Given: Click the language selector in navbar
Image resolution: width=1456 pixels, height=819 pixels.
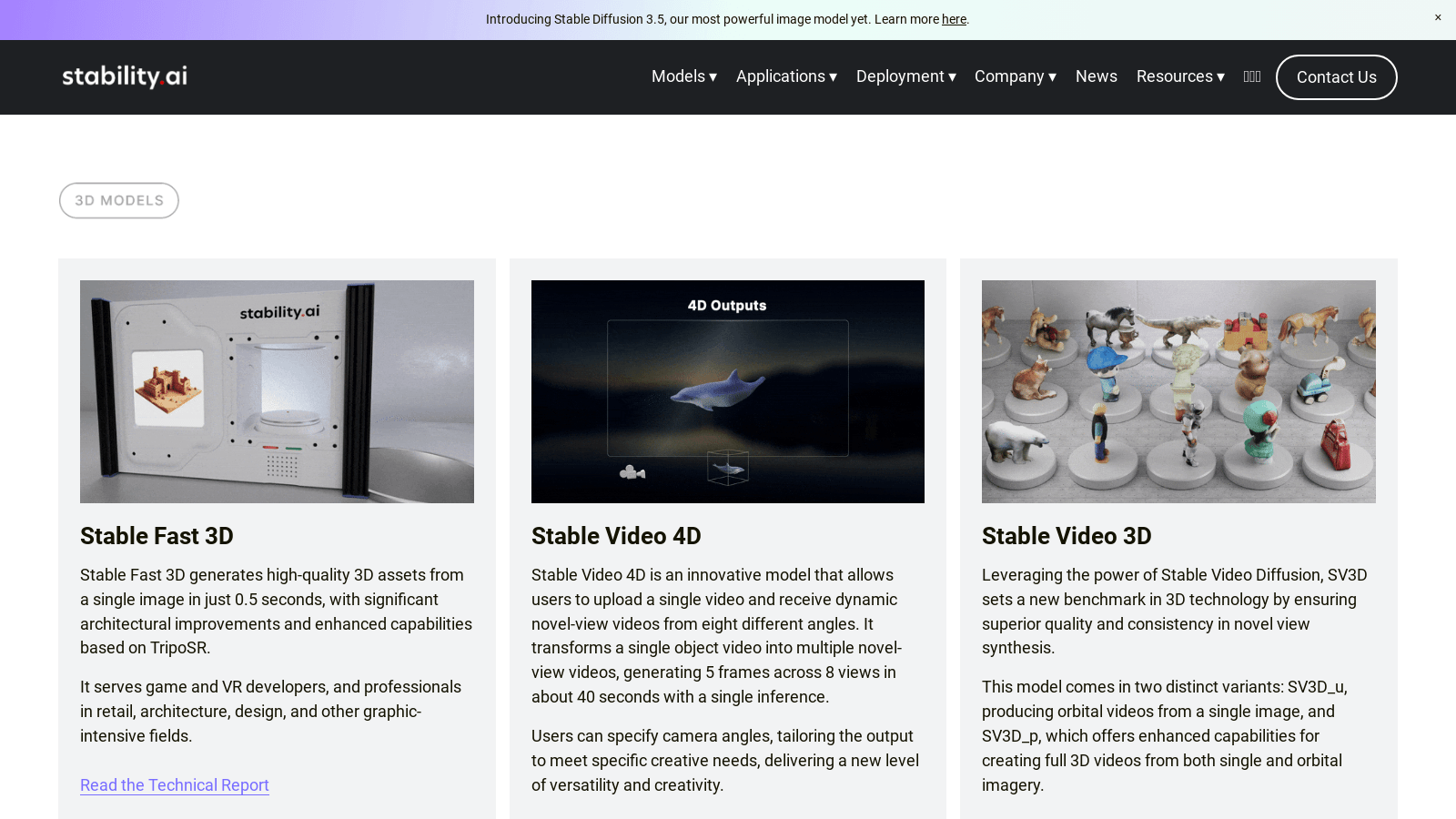Looking at the screenshot, I should pyautogui.click(x=1252, y=76).
